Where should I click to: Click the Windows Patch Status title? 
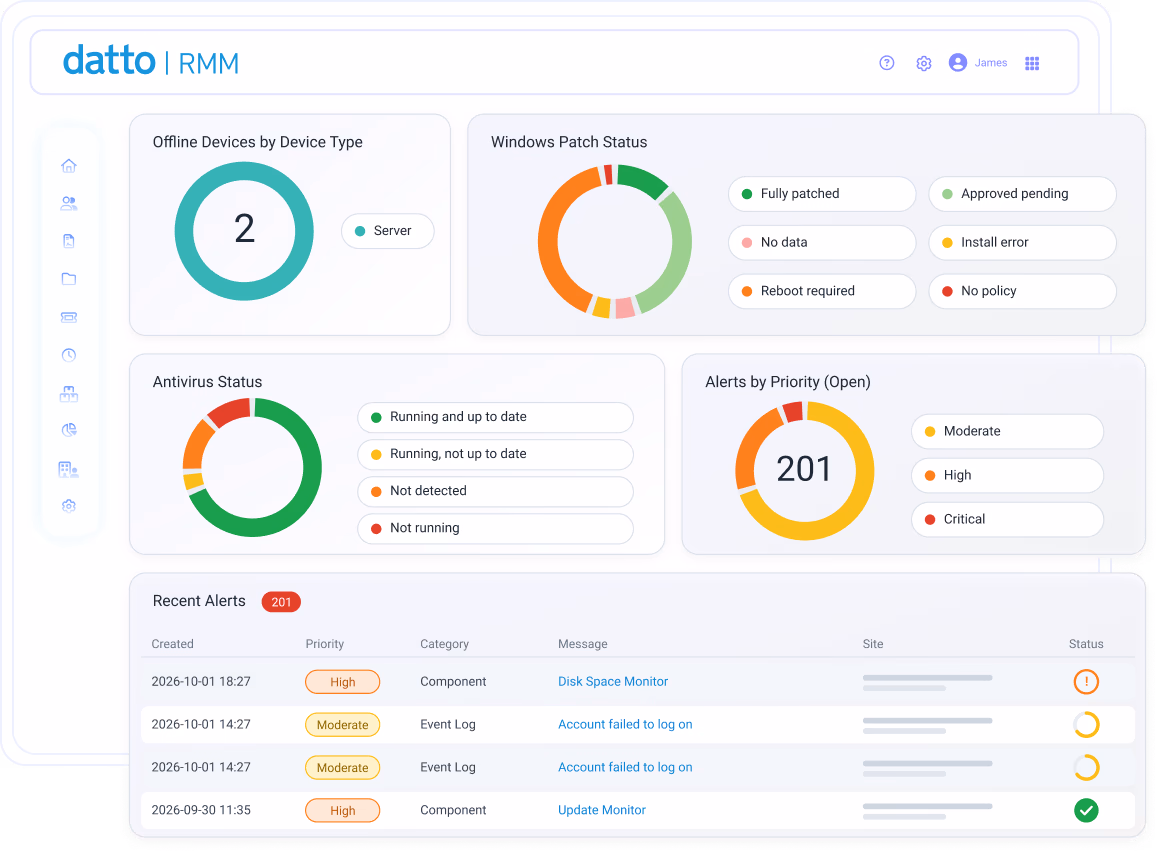(569, 142)
